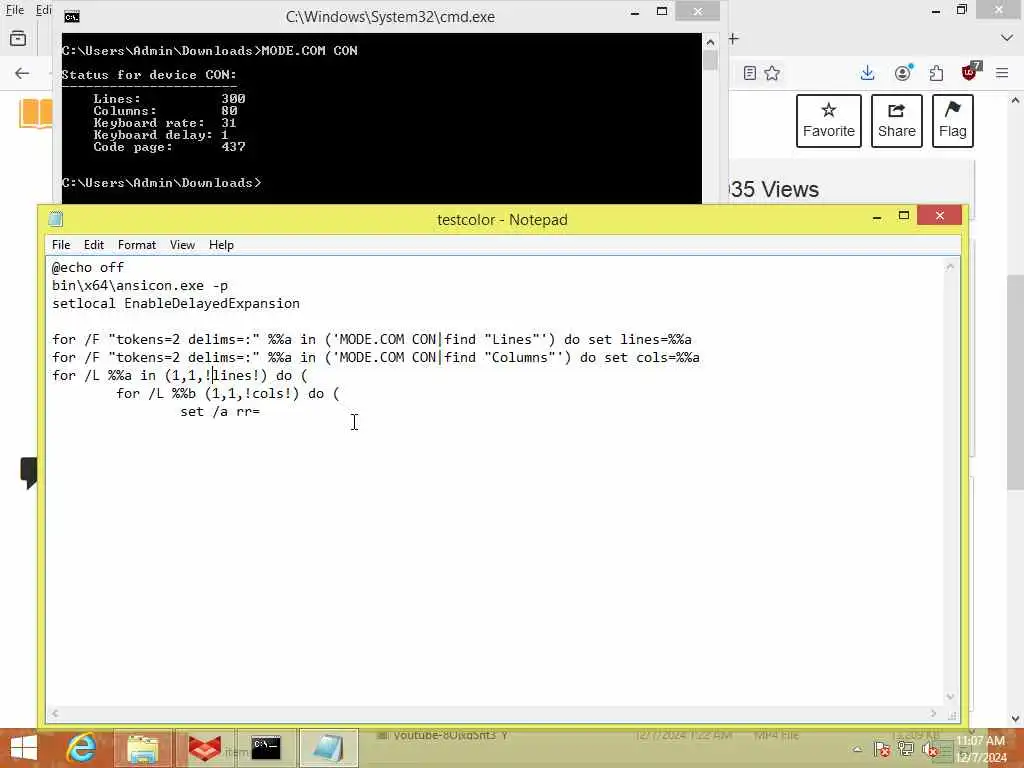1024x768 pixels.
Task: Open File Explorer from the taskbar
Action: click(x=143, y=748)
